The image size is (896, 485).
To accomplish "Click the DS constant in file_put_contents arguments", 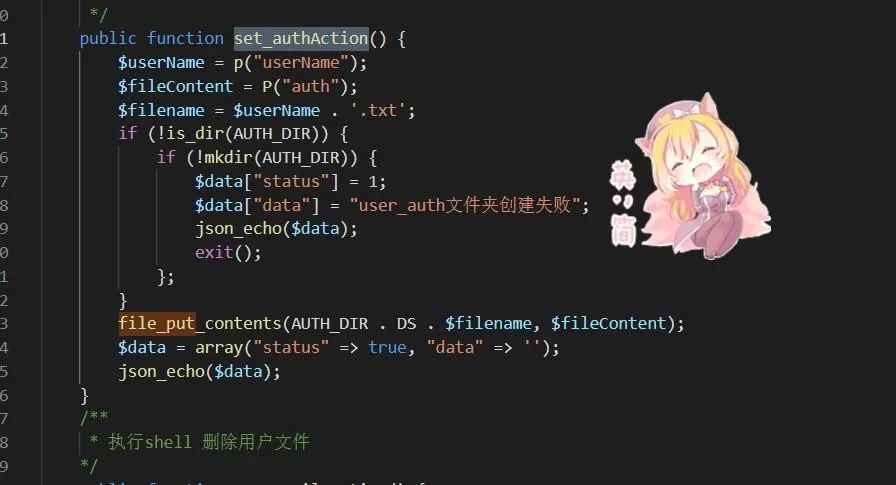I will [x=406, y=324].
